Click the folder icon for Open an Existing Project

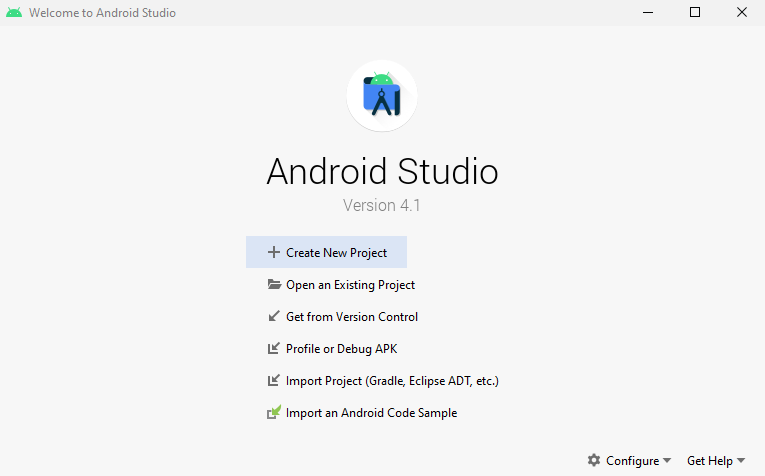click(274, 284)
